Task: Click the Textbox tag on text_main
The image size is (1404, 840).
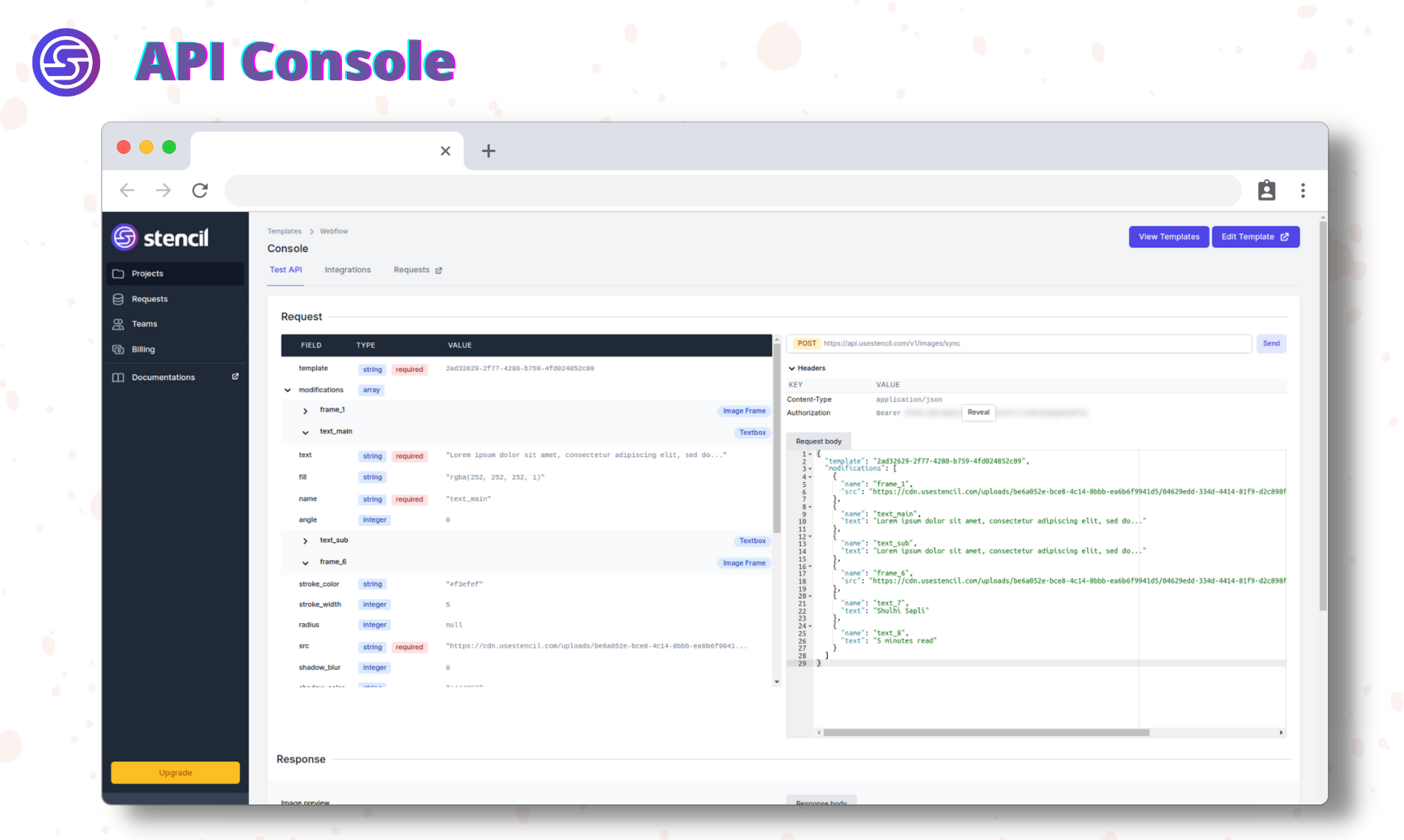Action: pos(752,433)
